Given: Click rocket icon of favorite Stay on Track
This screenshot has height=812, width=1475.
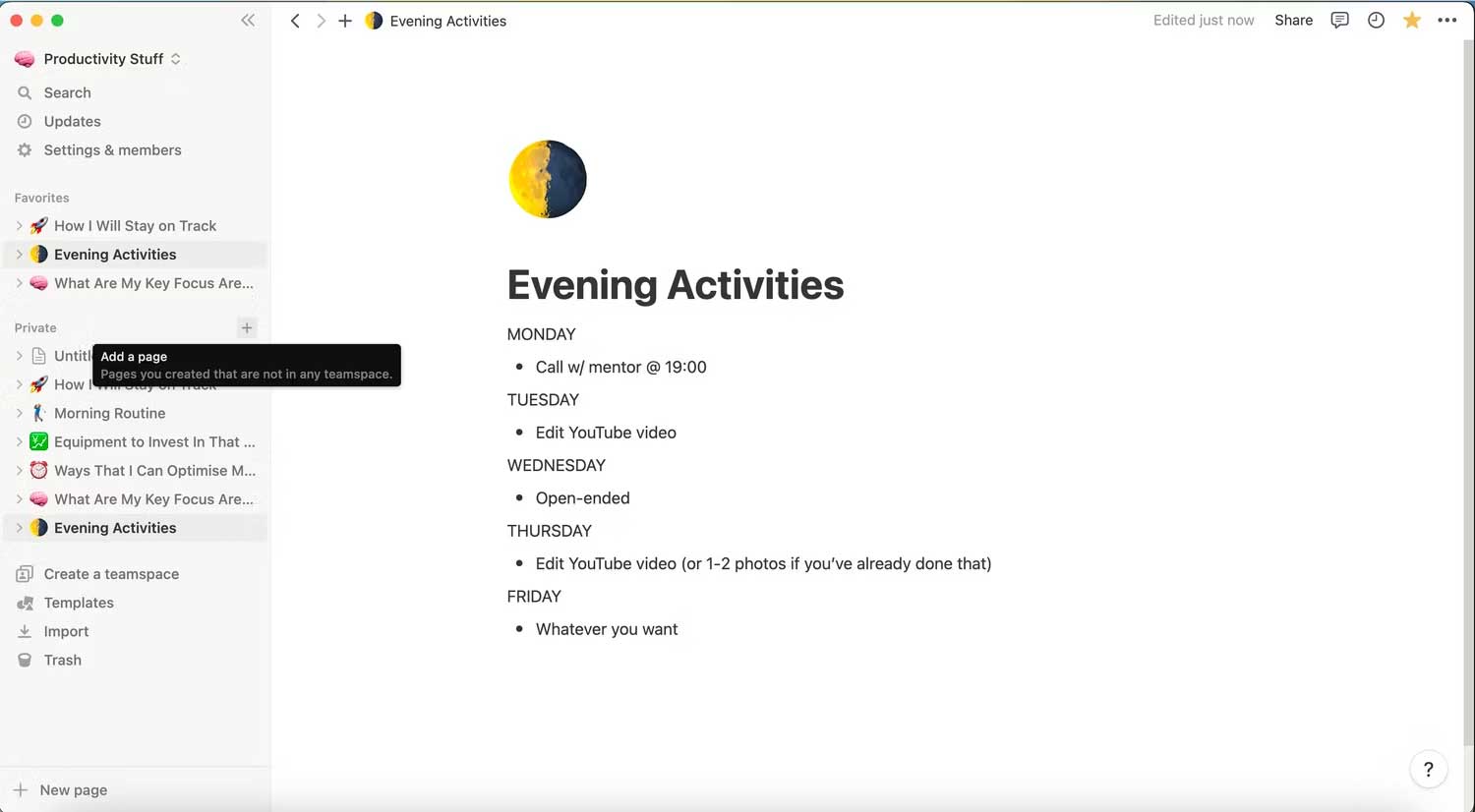Looking at the screenshot, I should tap(38, 225).
